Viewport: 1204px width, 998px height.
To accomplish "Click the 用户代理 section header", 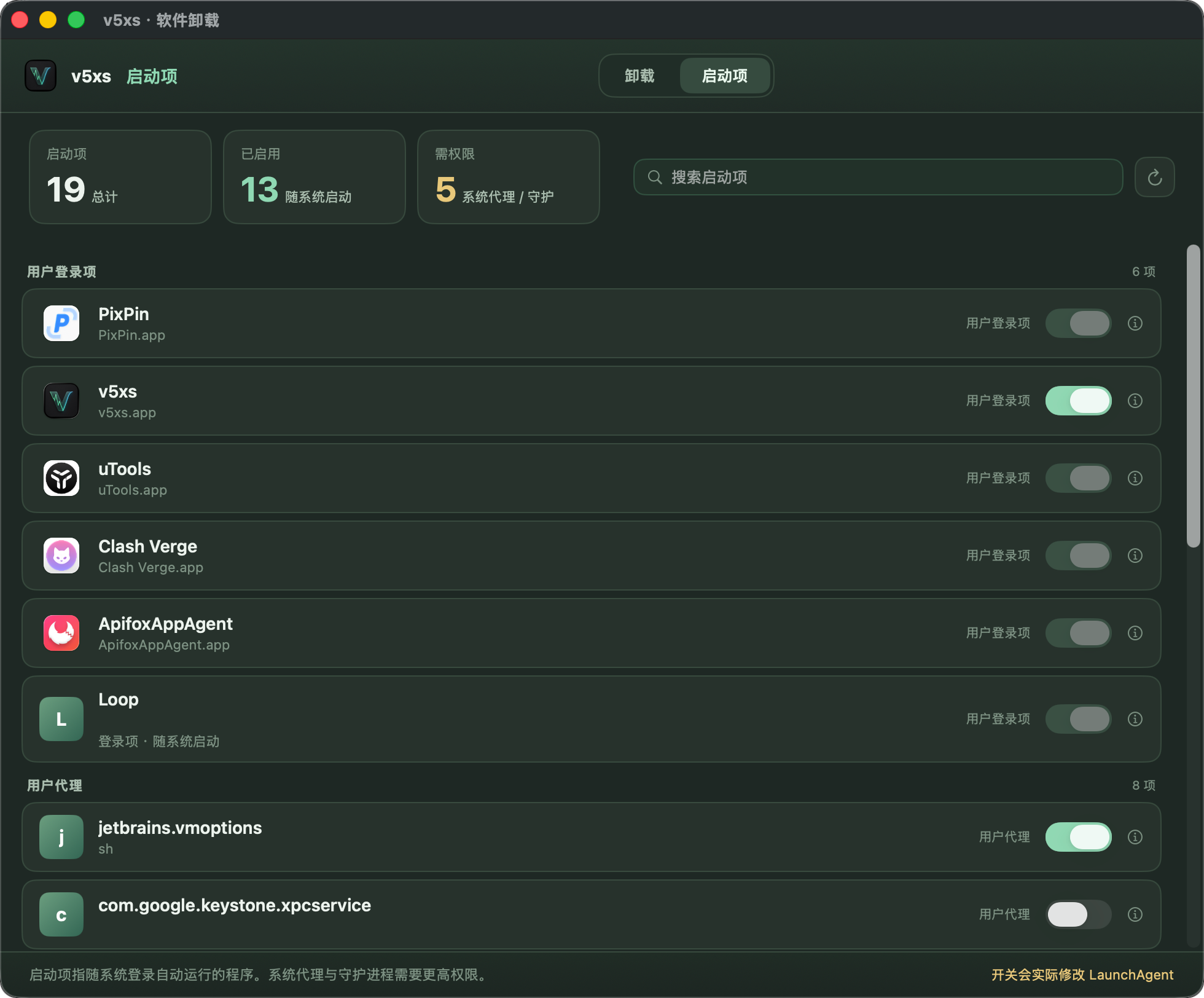I will [55, 785].
